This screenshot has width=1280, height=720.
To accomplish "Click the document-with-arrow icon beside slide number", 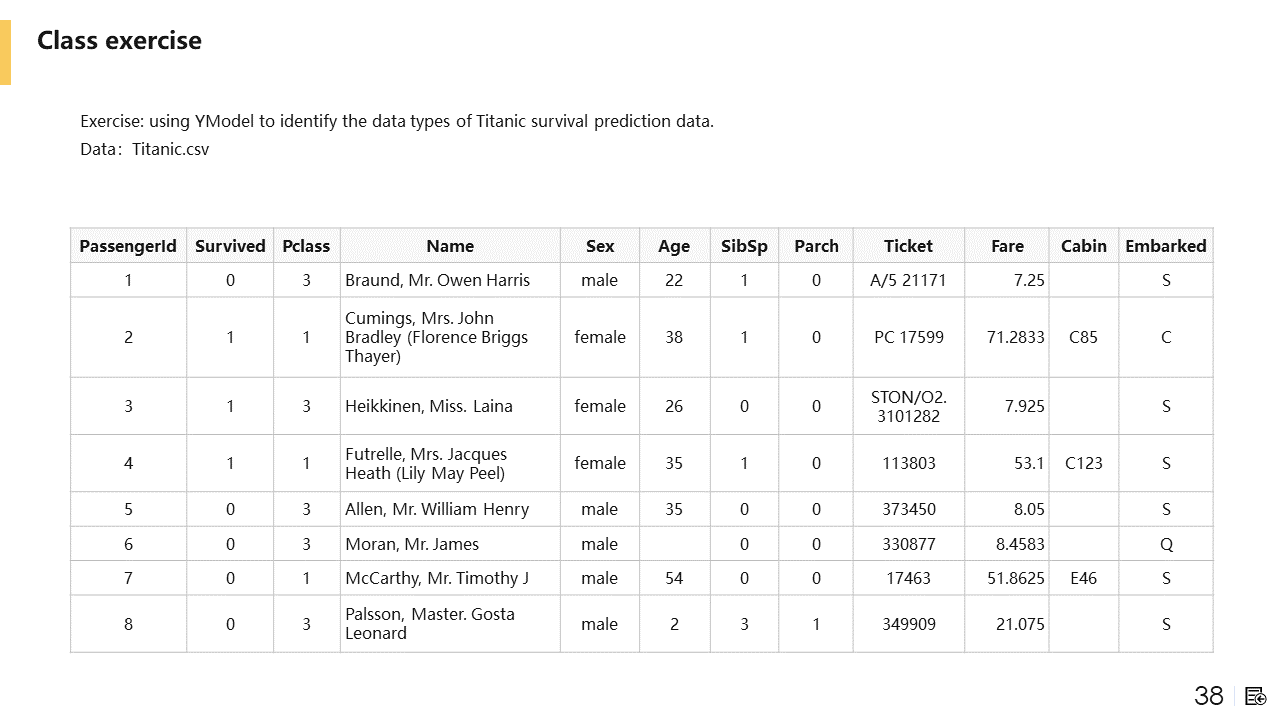I will (1256, 696).
